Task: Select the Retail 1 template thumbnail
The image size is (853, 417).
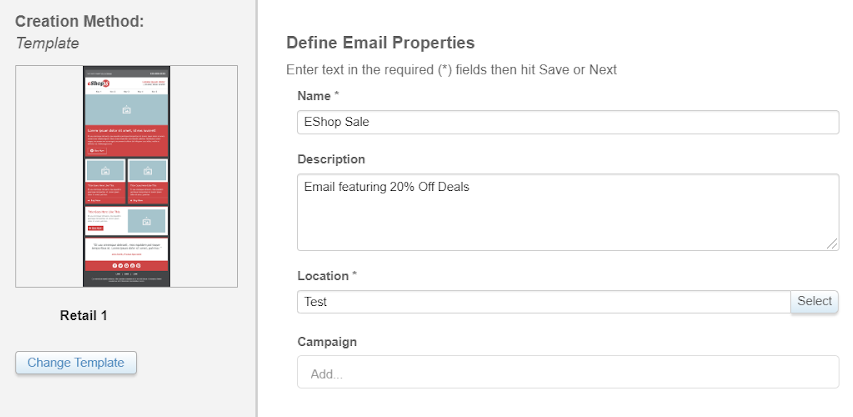Action: (x=126, y=176)
